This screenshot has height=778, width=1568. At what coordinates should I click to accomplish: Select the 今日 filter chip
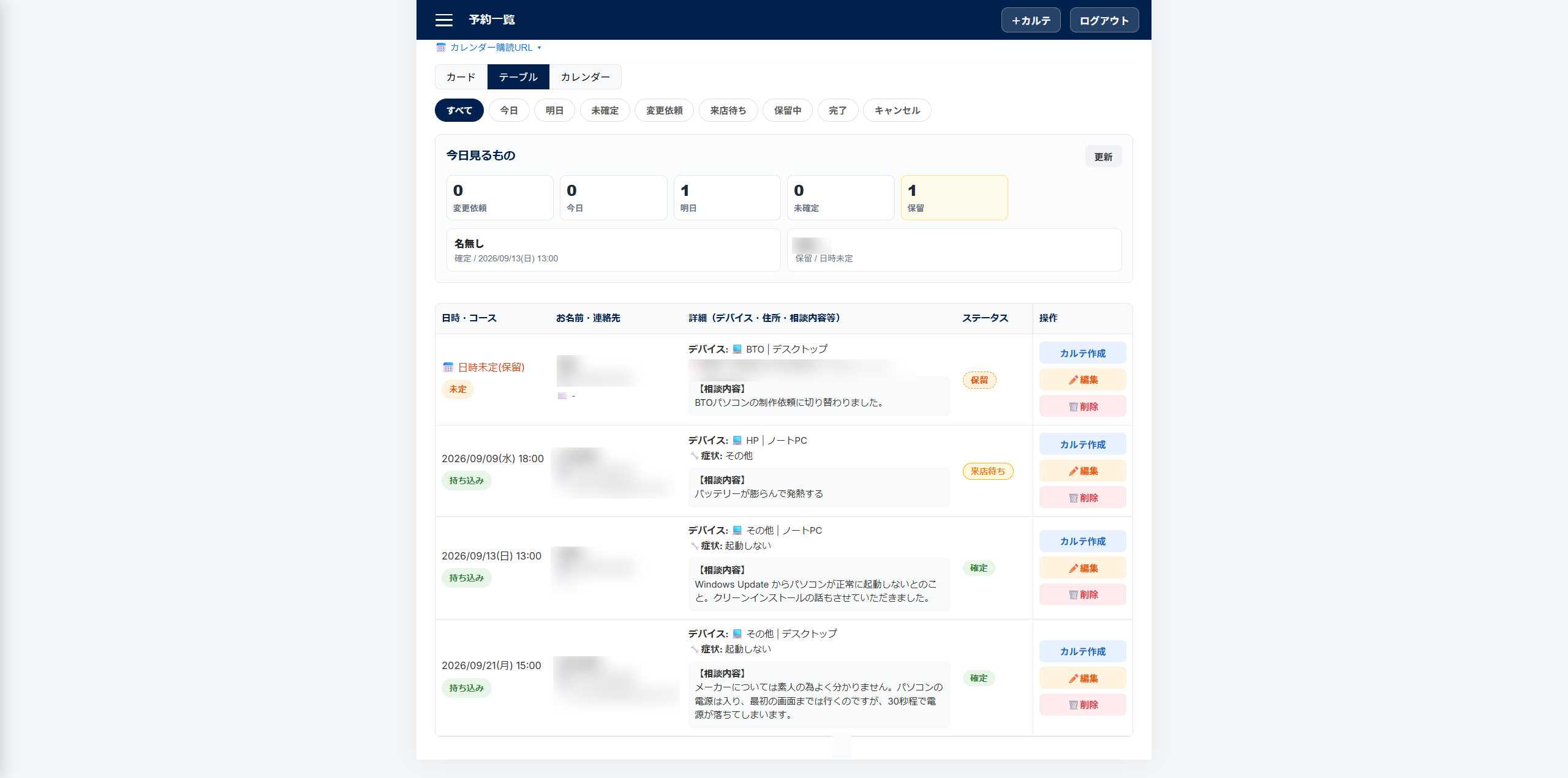pos(509,110)
